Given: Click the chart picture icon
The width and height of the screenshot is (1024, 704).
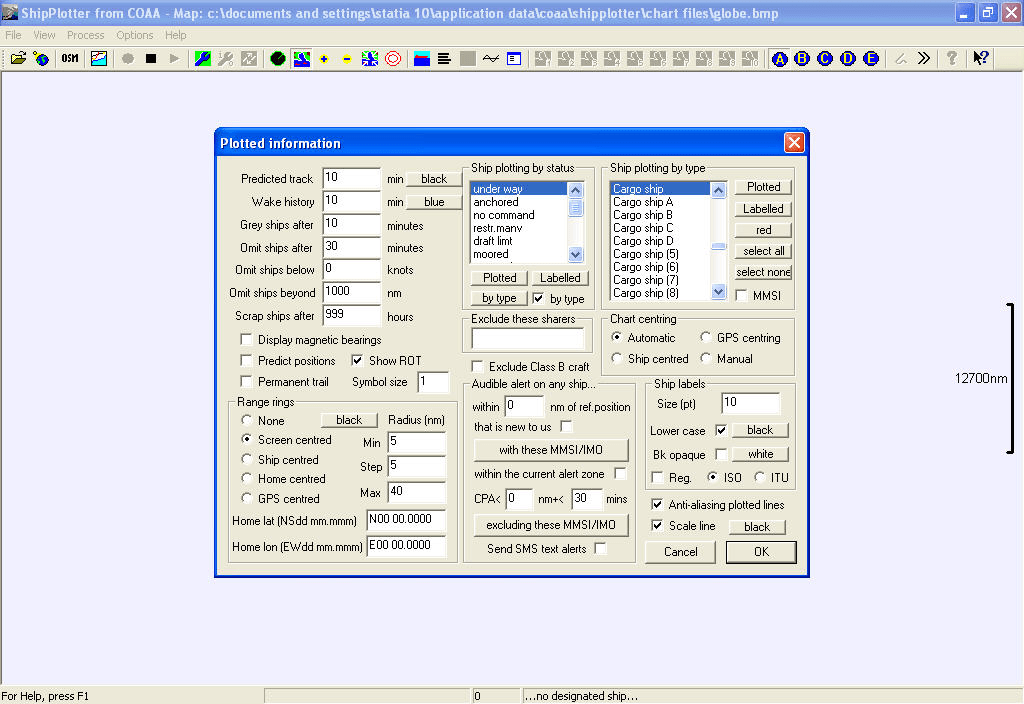Looking at the screenshot, I should click(x=99, y=59).
